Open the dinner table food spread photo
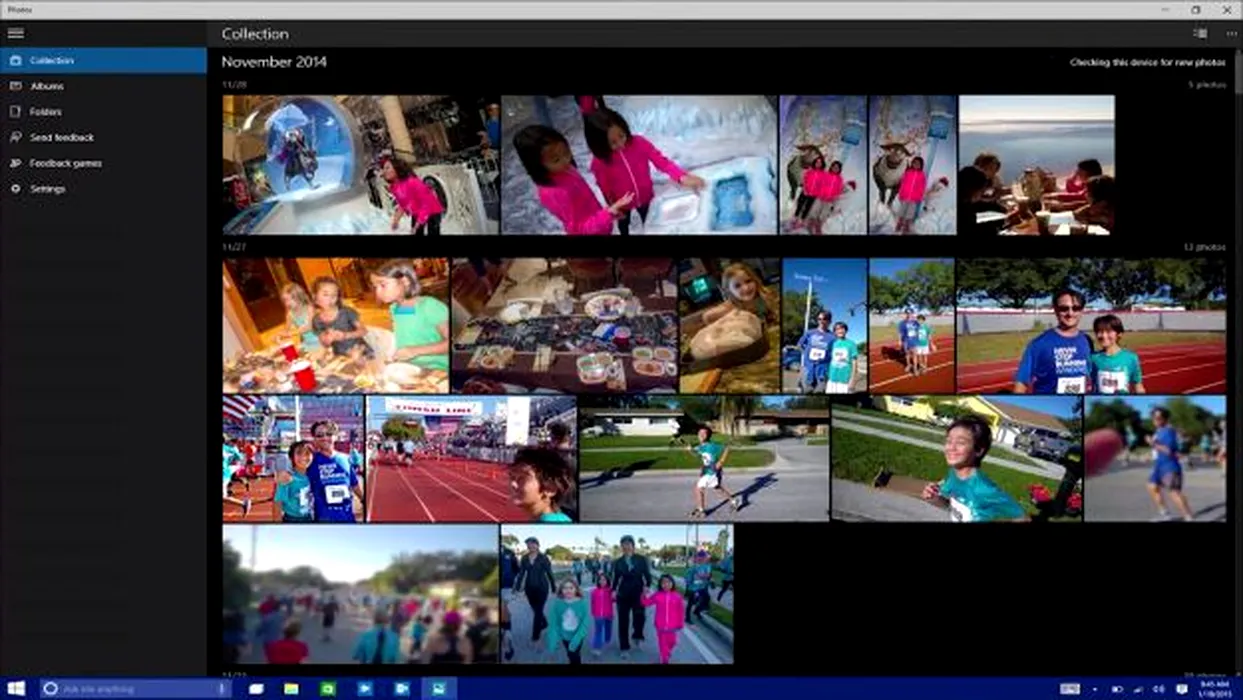Viewport: 1243px width, 700px height. point(564,326)
